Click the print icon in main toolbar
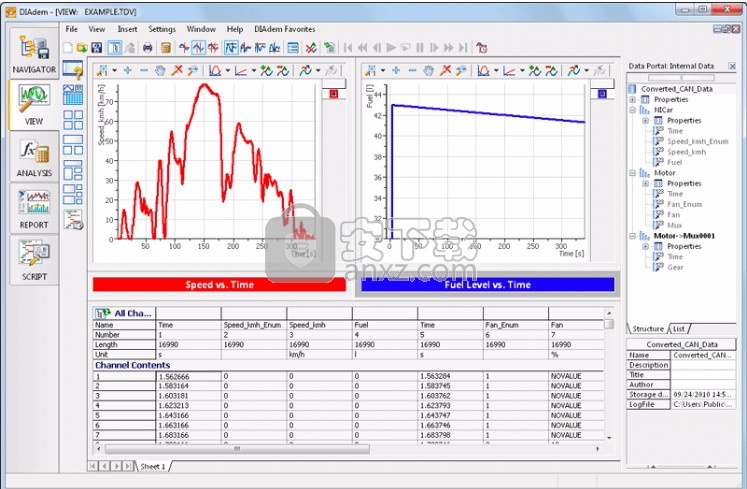747x489 pixels. [x=148, y=48]
